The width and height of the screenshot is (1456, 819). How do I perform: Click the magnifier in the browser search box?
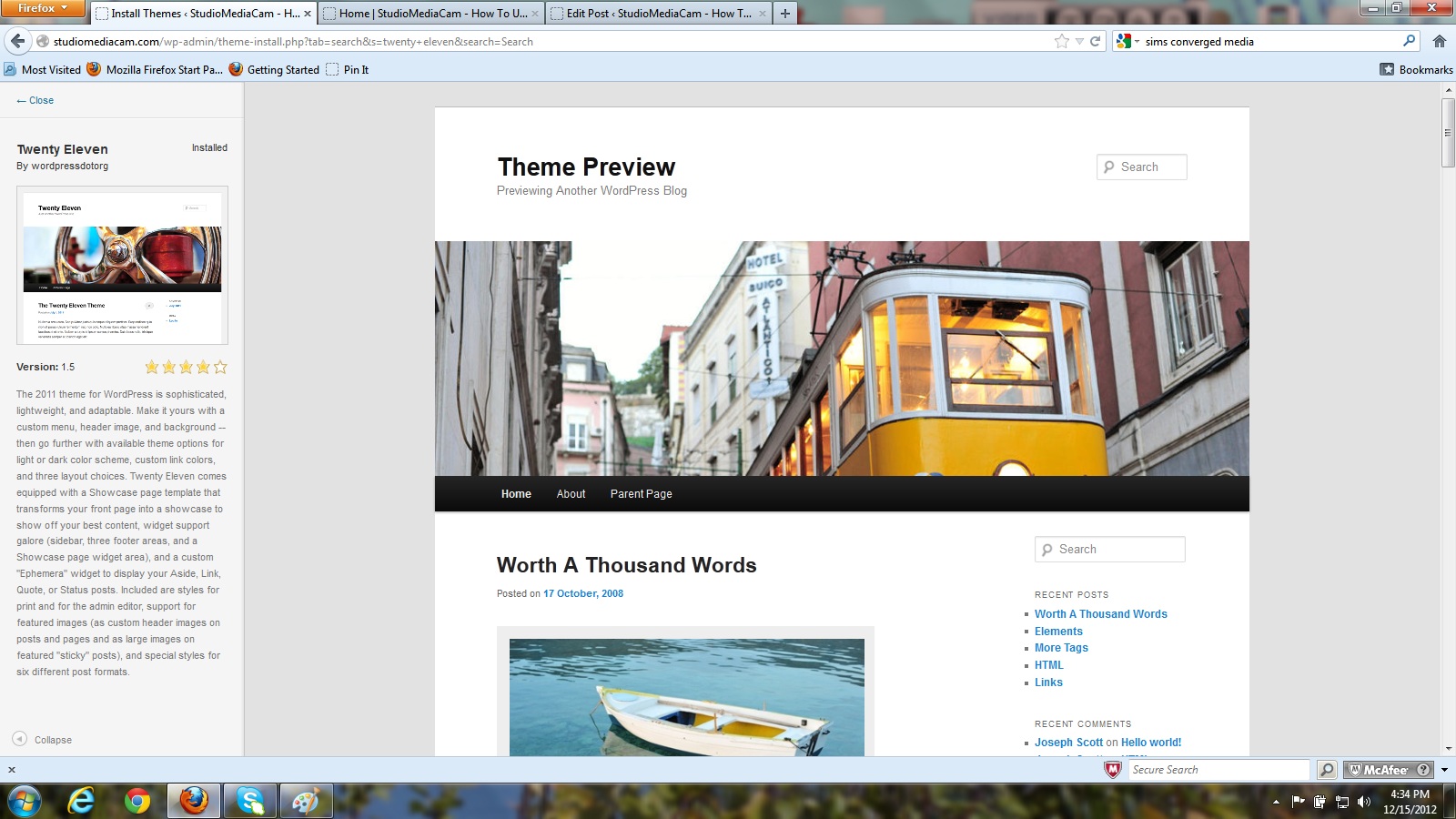pos(1409,41)
